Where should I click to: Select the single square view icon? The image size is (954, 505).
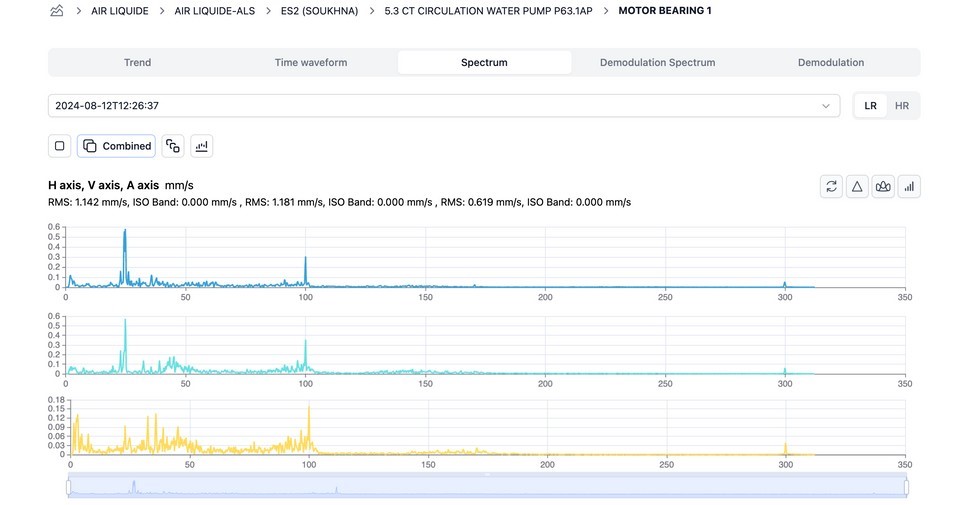[x=60, y=146]
